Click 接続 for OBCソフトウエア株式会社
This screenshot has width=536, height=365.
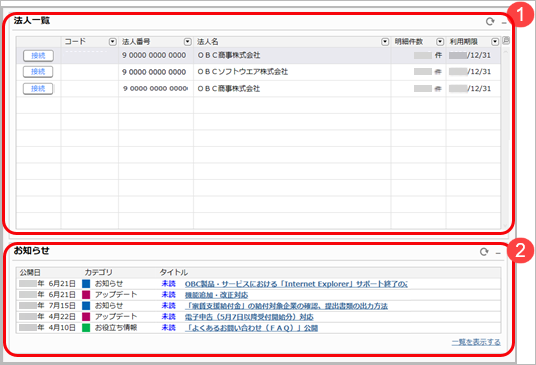[x=38, y=72]
